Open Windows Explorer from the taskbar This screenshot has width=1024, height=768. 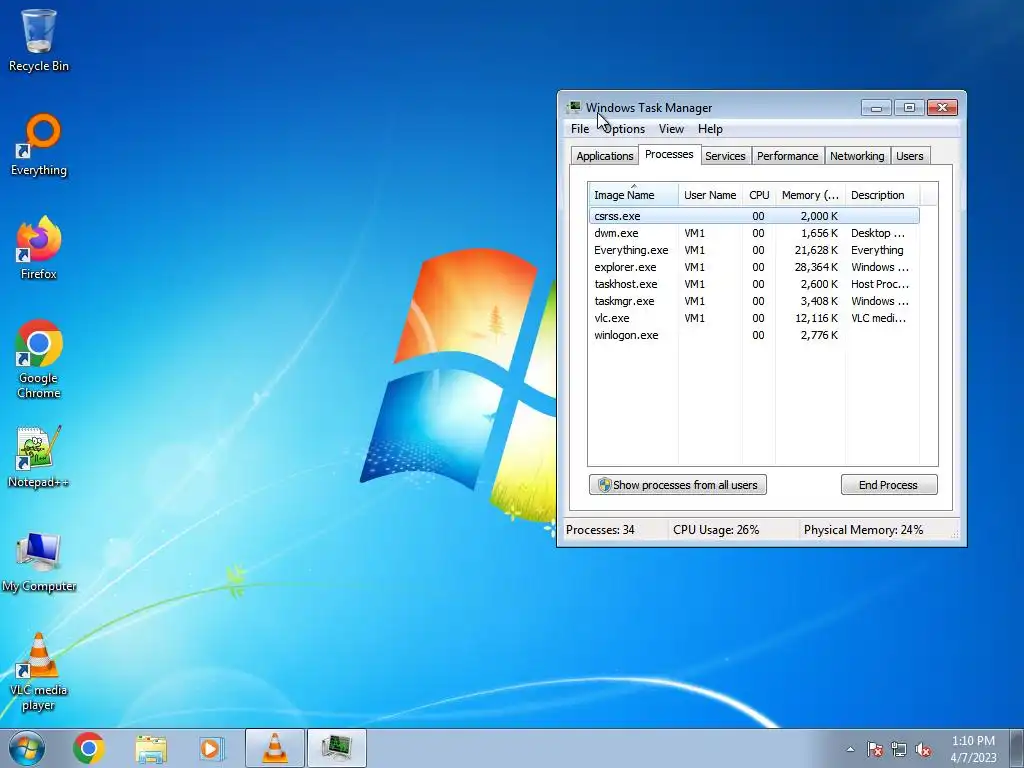pyautogui.click(x=151, y=748)
